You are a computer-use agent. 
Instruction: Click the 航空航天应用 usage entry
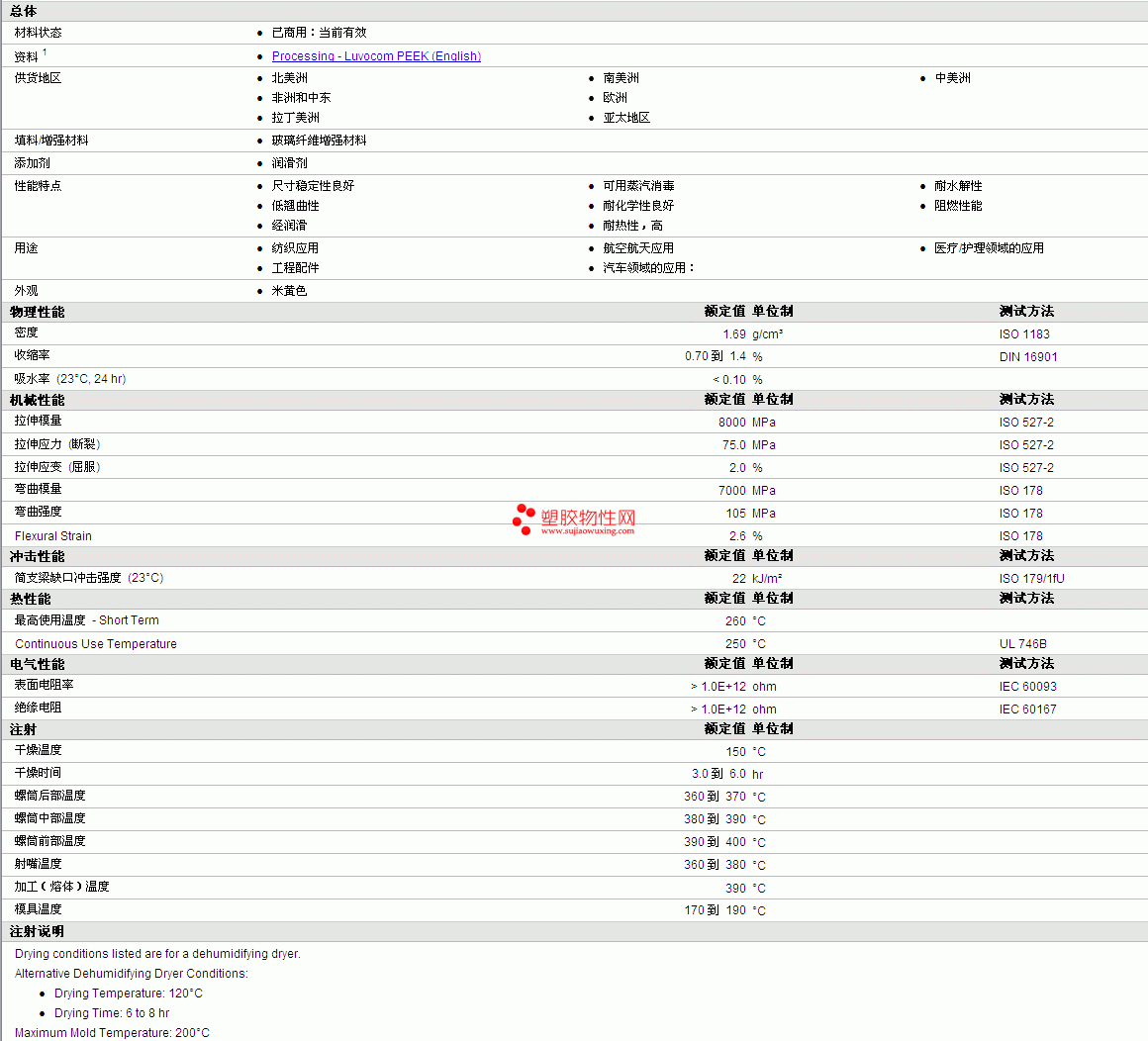click(x=638, y=248)
